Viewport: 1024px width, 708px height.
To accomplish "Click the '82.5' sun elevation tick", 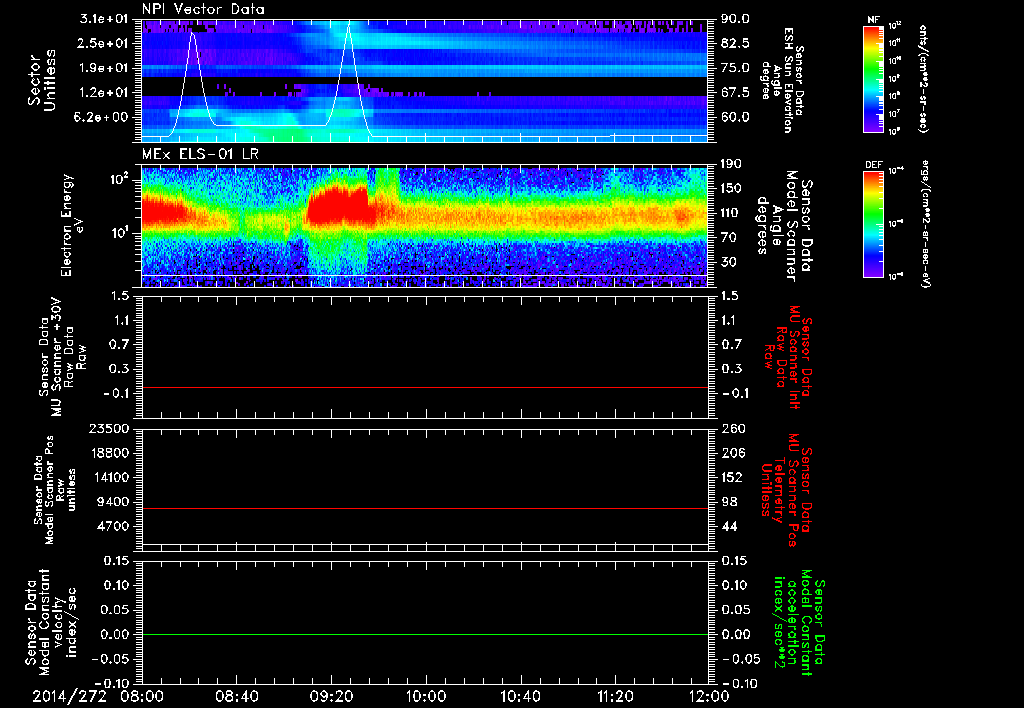I will click(x=735, y=43).
